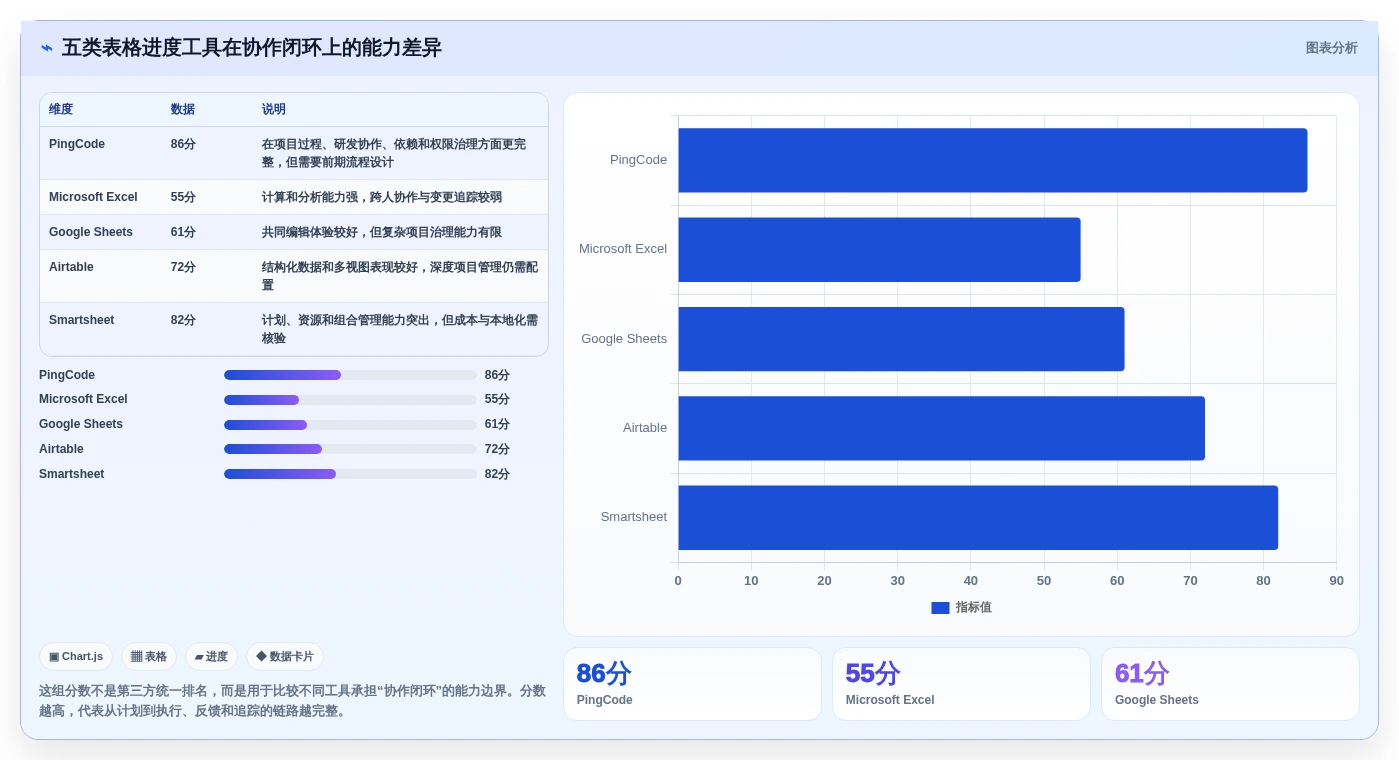Click the Google Sheets y-axis label in chart
The width and height of the screenshot is (1399, 760).
(624, 339)
